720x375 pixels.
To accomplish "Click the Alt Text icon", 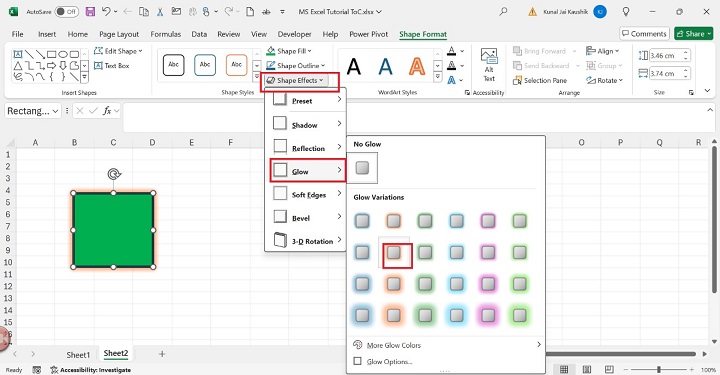I will pyautogui.click(x=489, y=65).
